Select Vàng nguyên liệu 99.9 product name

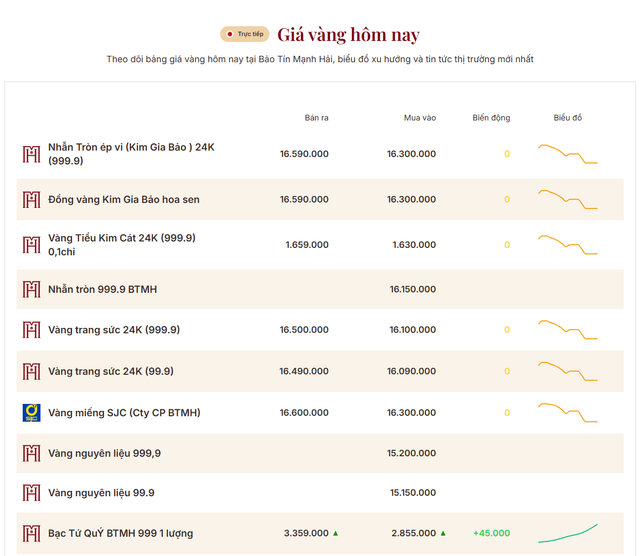[101, 493]
